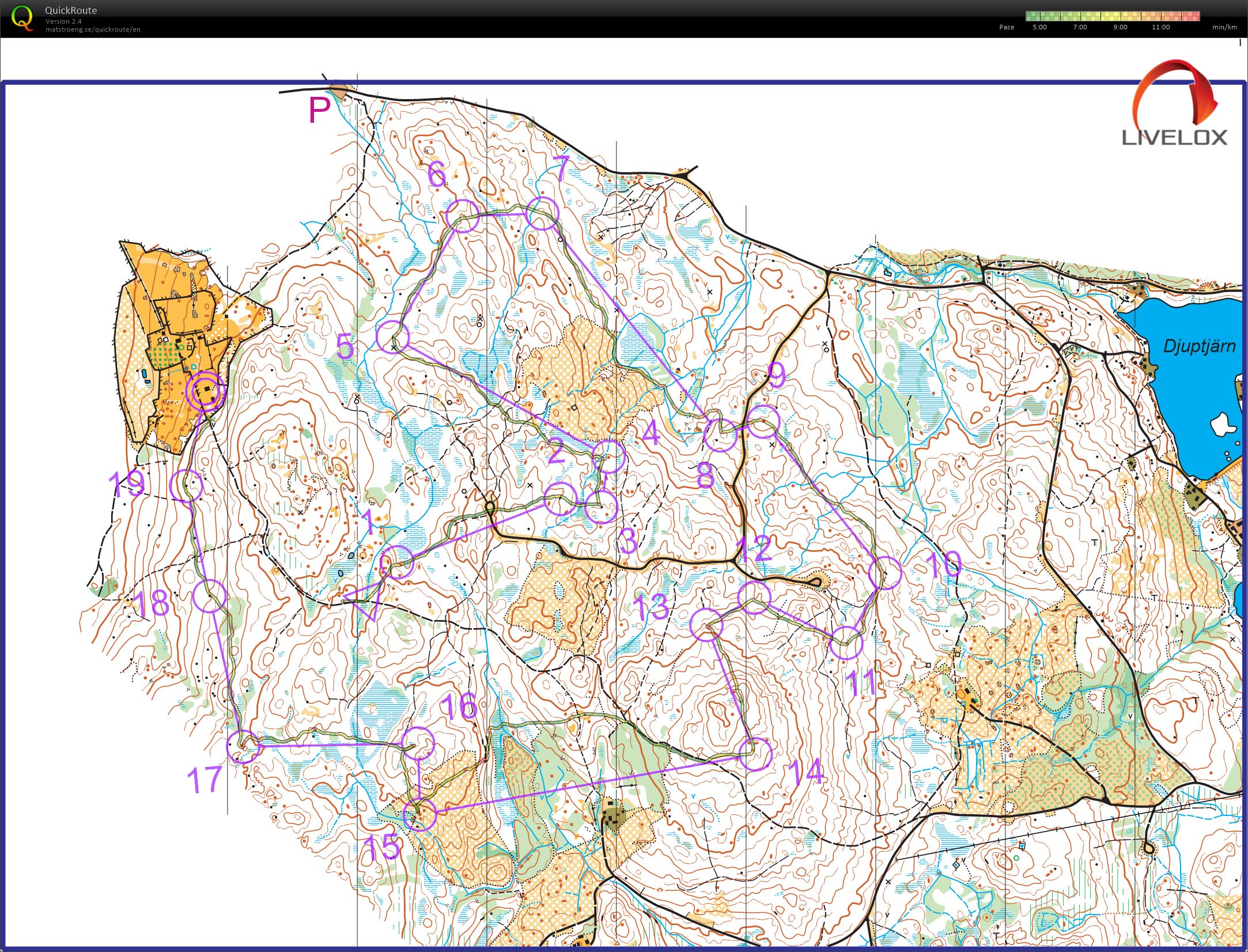
Task: Click the parking P label on the map
Action: 319,110
